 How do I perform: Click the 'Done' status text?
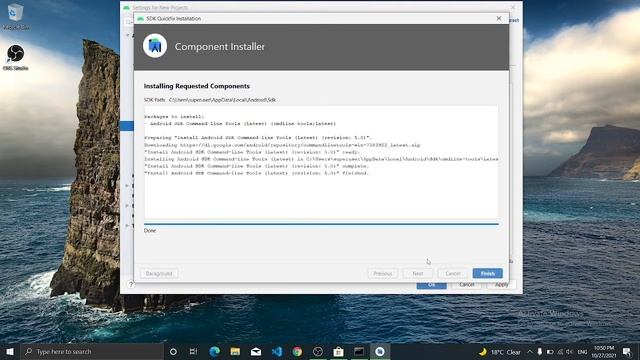click(150, 231)
